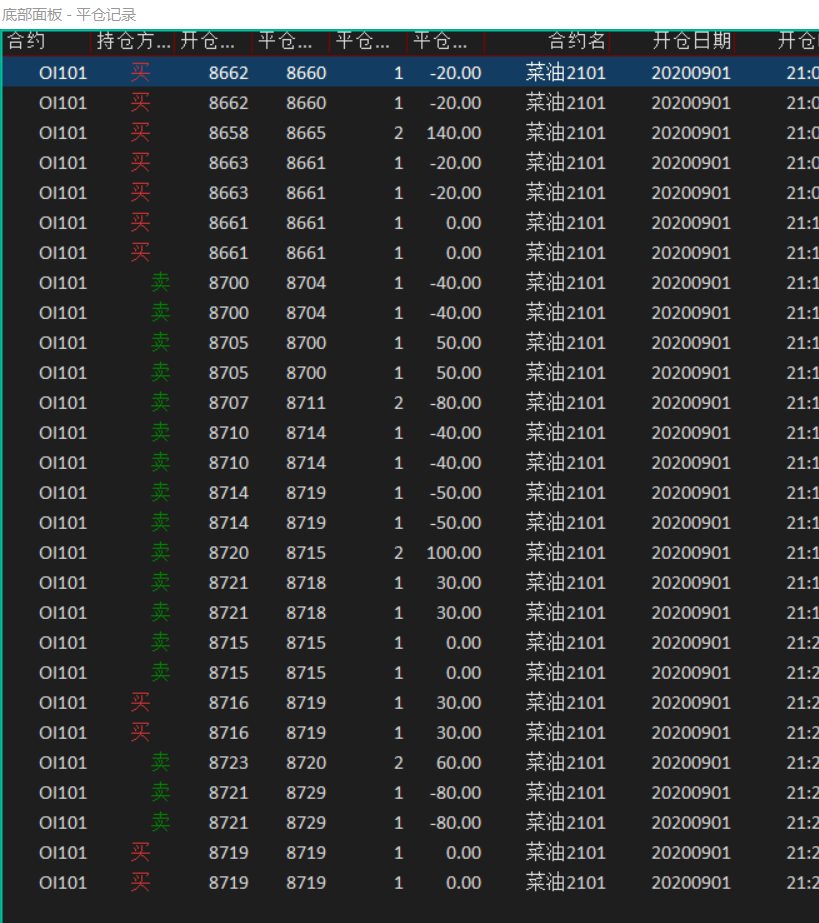Click OI101 in the highlighted top row
Viewport: 819px width, 923px height.
pos(63,73)
